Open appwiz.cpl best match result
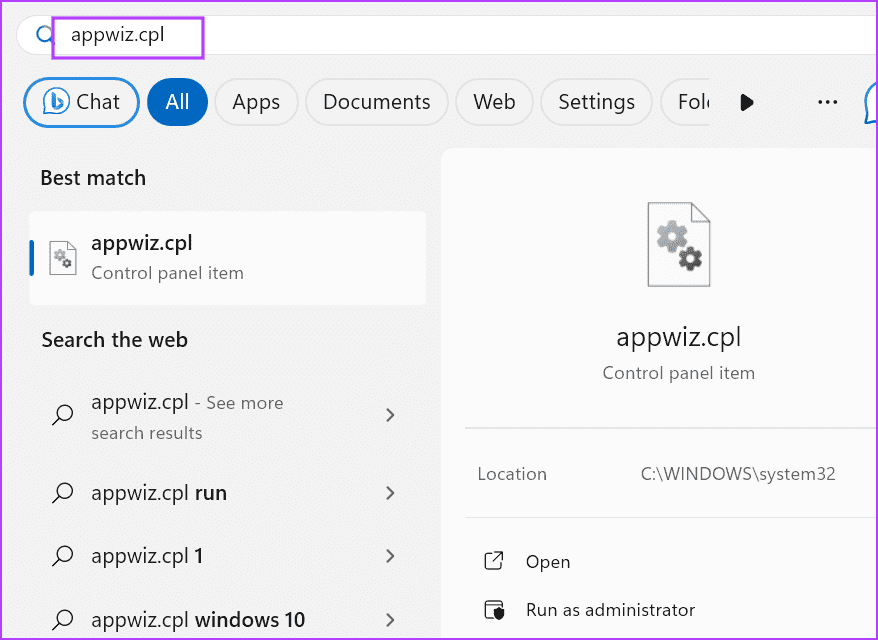This screenshot has height=640, width=878. pos(228,258)
